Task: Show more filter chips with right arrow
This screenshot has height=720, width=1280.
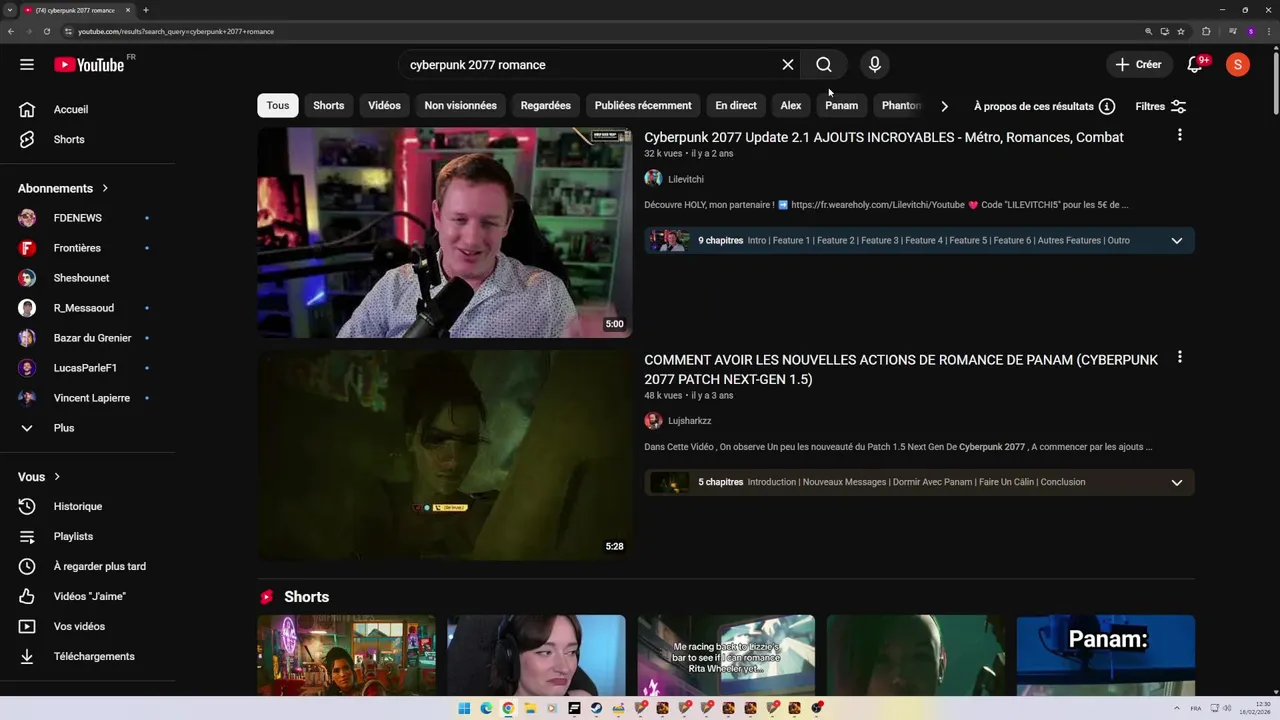Action: 944,106
